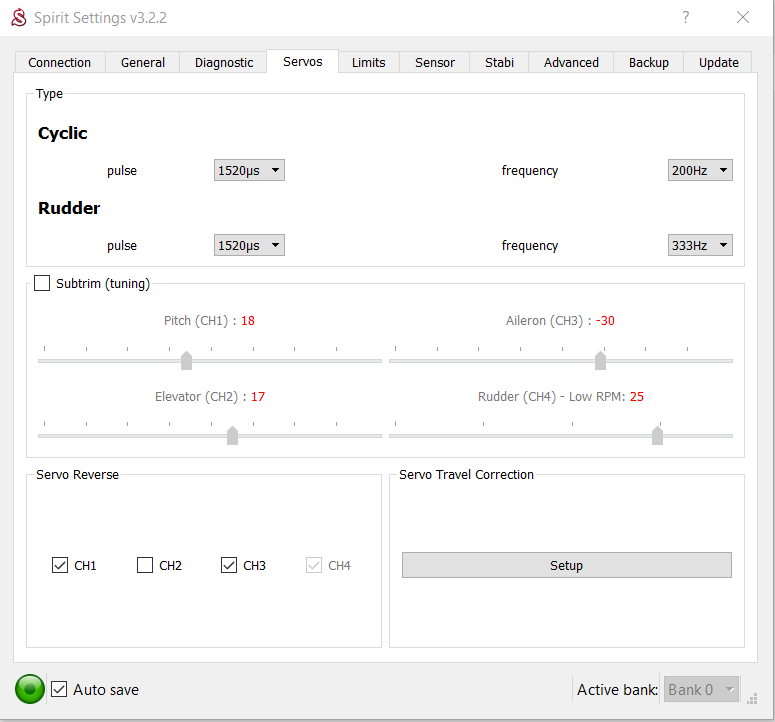775x722 pixels.
Task: Toggle the Auto save checkbox
Action: (x=60, y=689)
